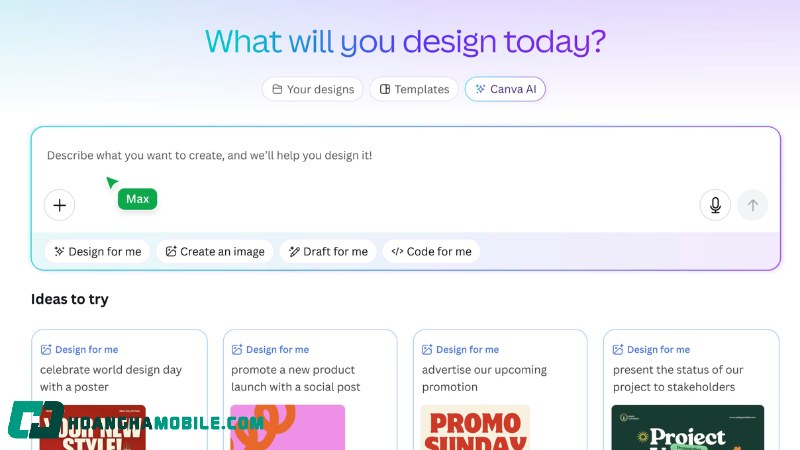Open the Your designs tab
The width and height of the screenshot is (800, 450).
click(312, 89)
